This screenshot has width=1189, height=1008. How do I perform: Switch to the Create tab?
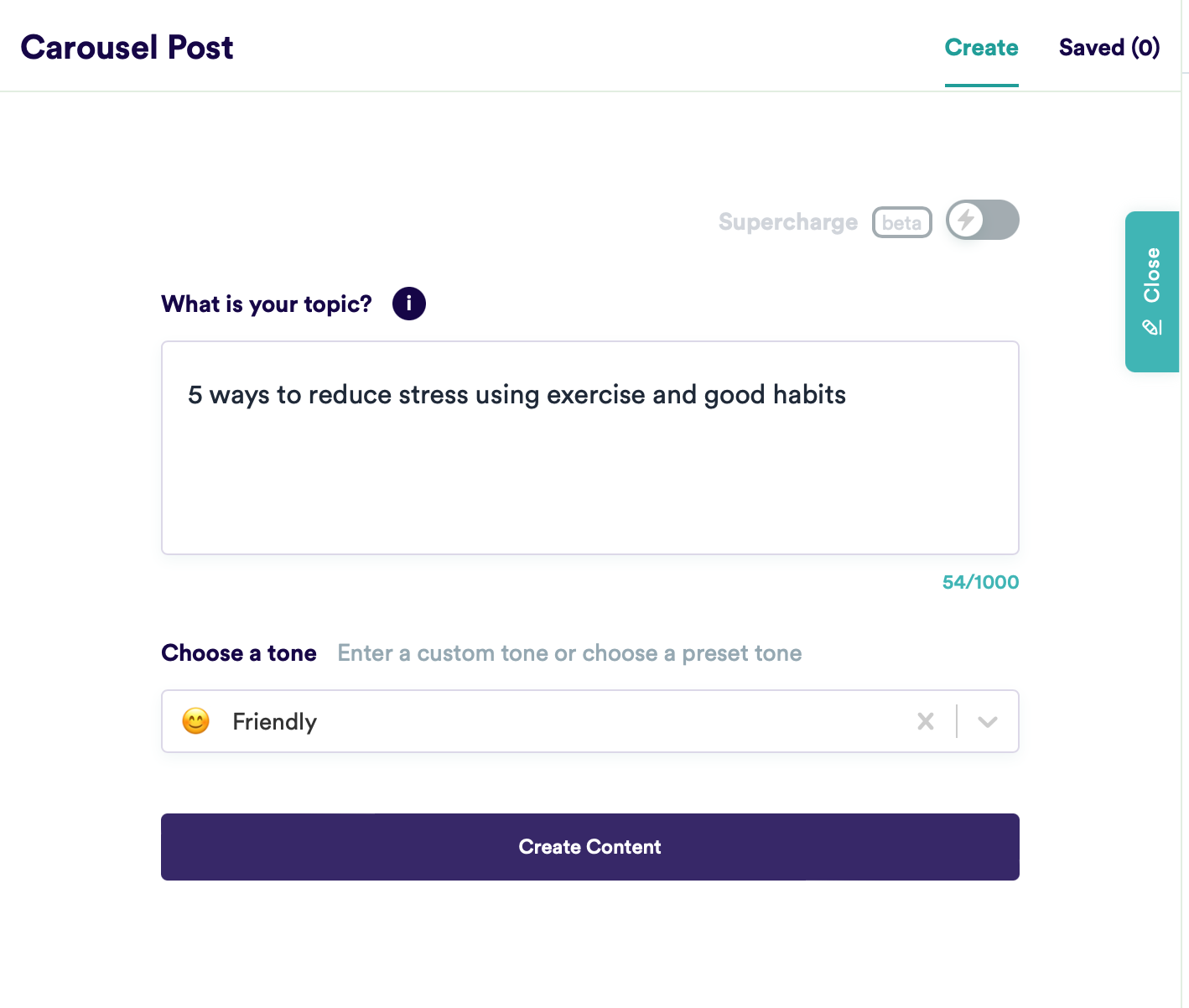[982, 48]
